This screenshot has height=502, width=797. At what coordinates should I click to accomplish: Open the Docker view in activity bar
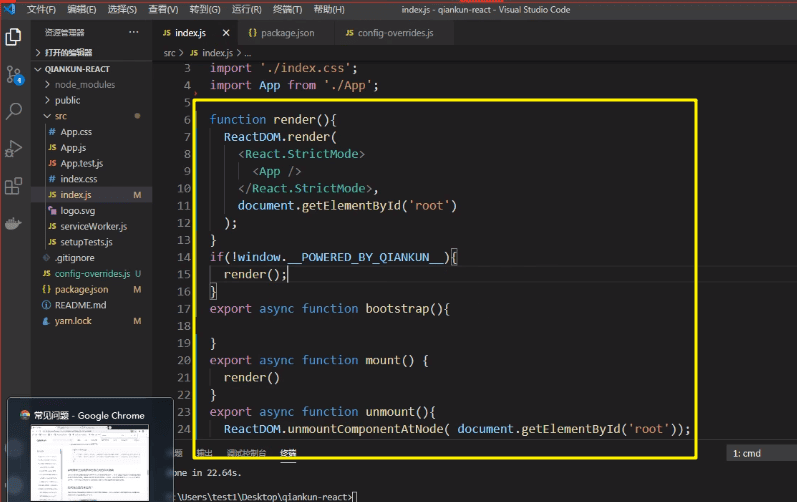tap(14, 223)
